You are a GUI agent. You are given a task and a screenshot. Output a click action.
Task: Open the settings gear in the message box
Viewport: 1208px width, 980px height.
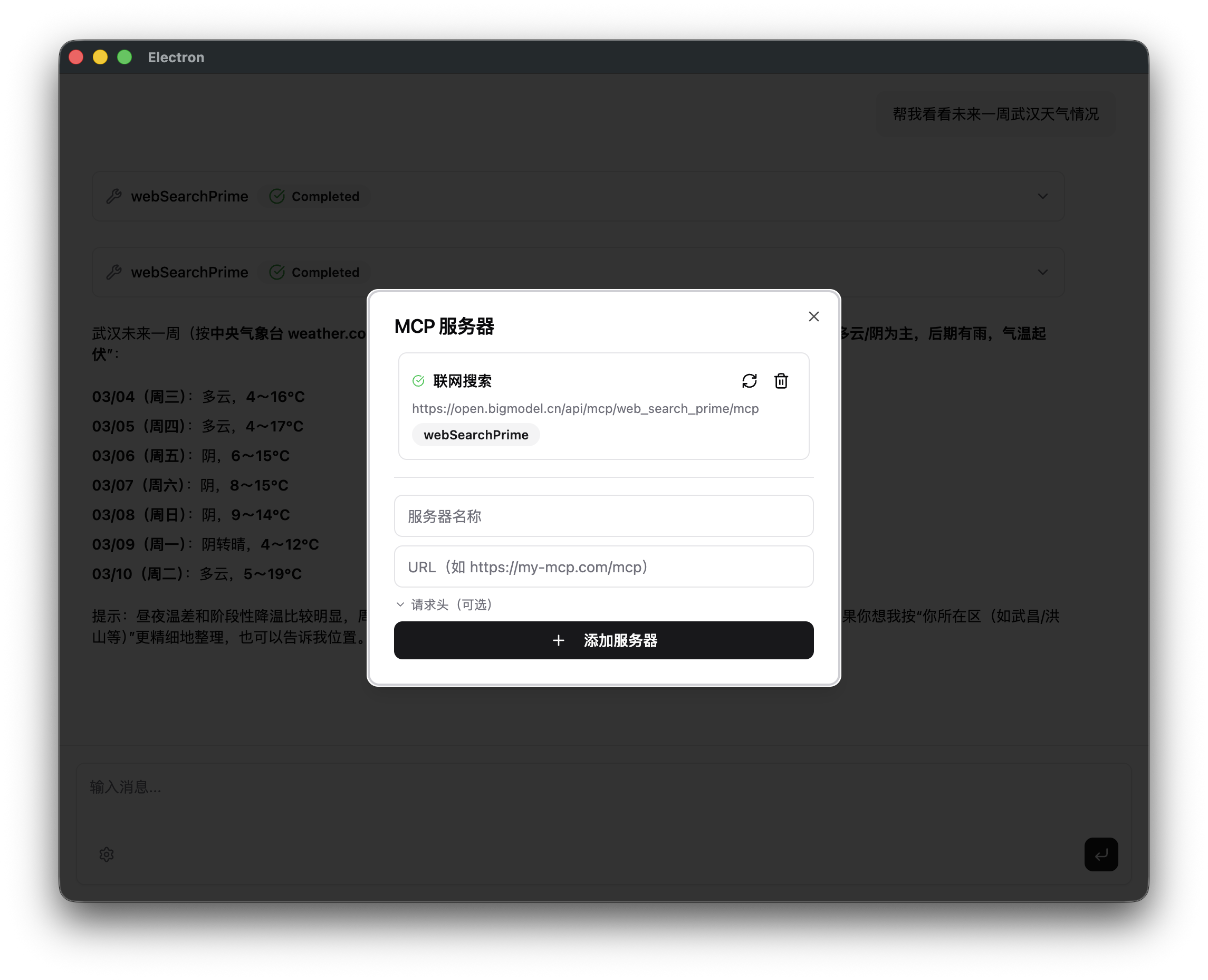click(x=106, y=854)
